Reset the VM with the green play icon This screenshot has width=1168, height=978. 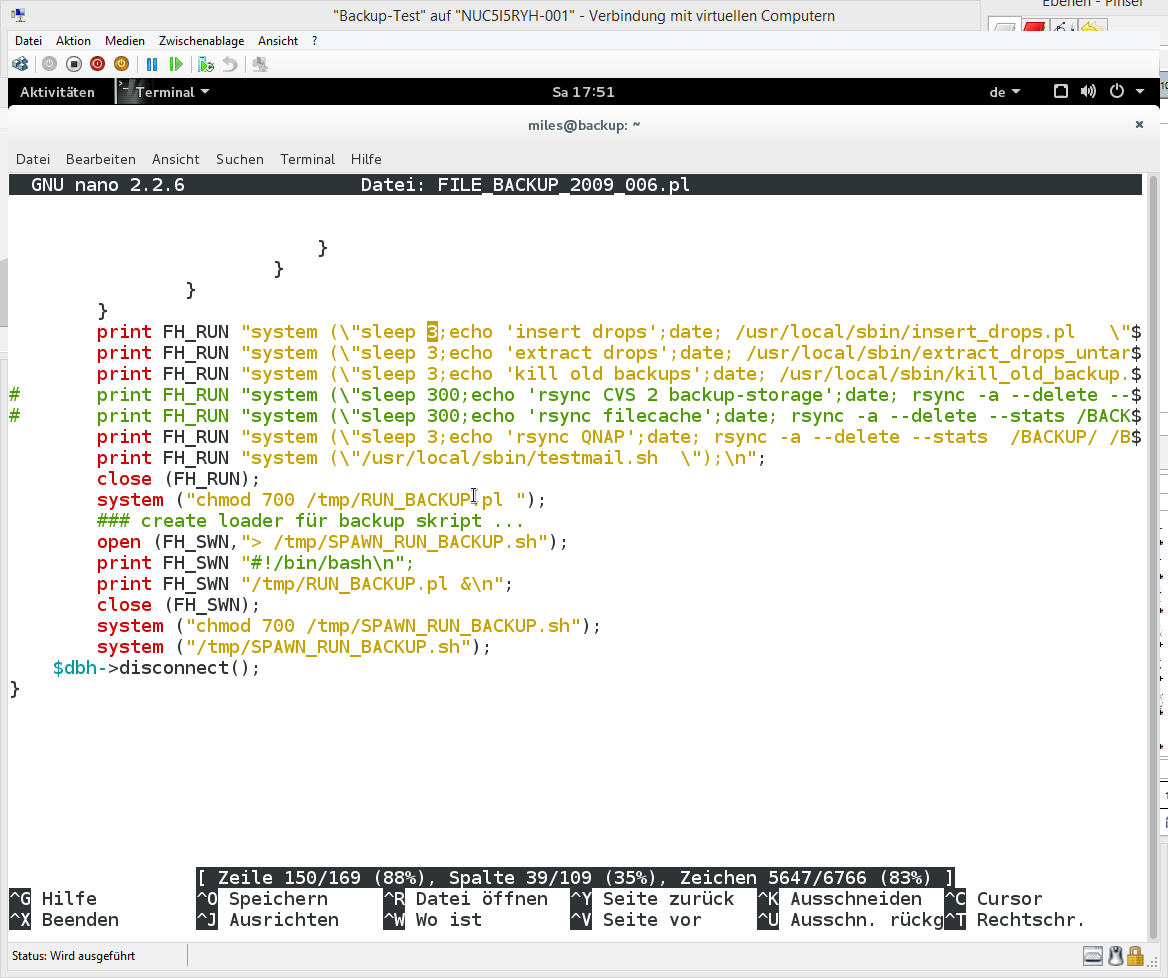[176, 65]
